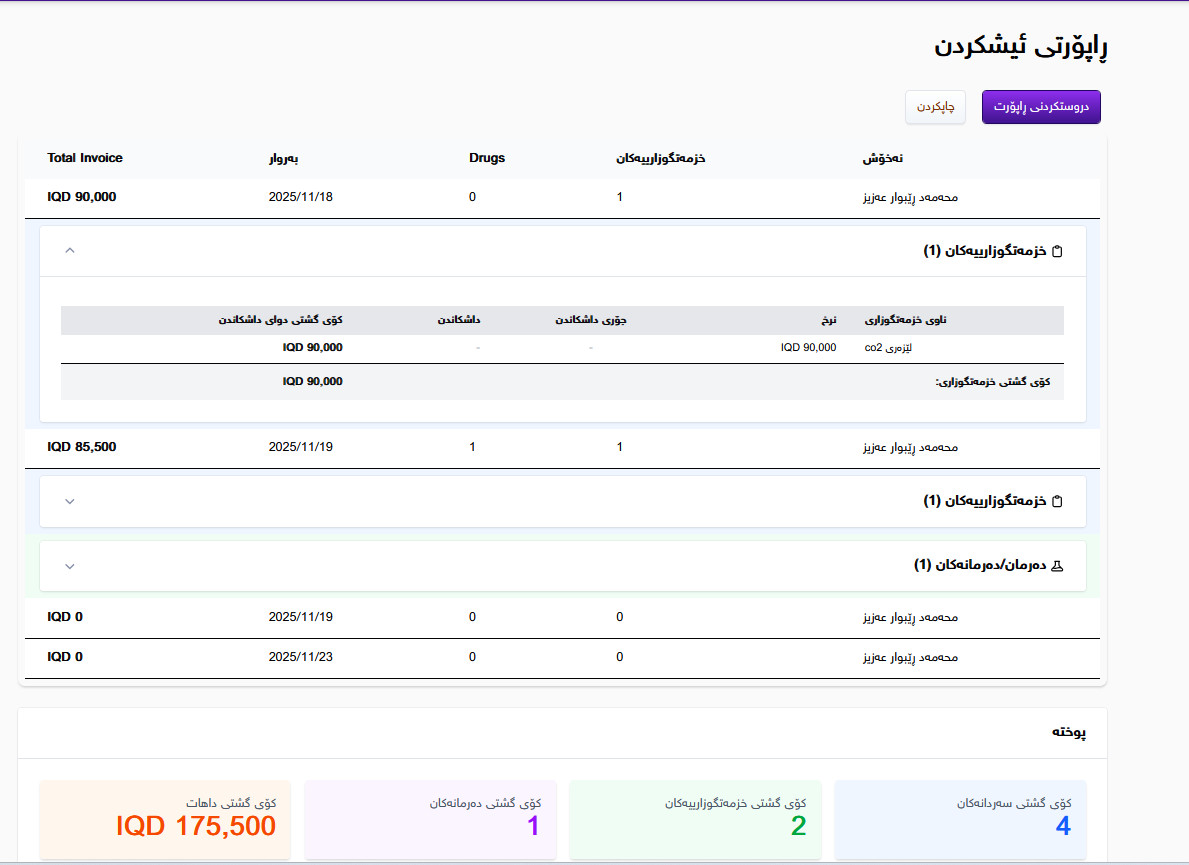Click the Total Invoice column header

tap(85, 158)
